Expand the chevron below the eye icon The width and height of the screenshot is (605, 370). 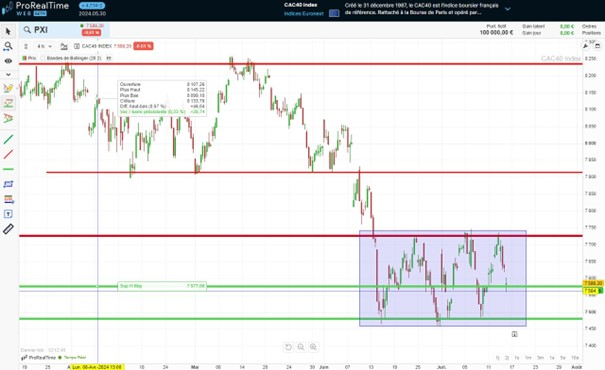point(8,74)
